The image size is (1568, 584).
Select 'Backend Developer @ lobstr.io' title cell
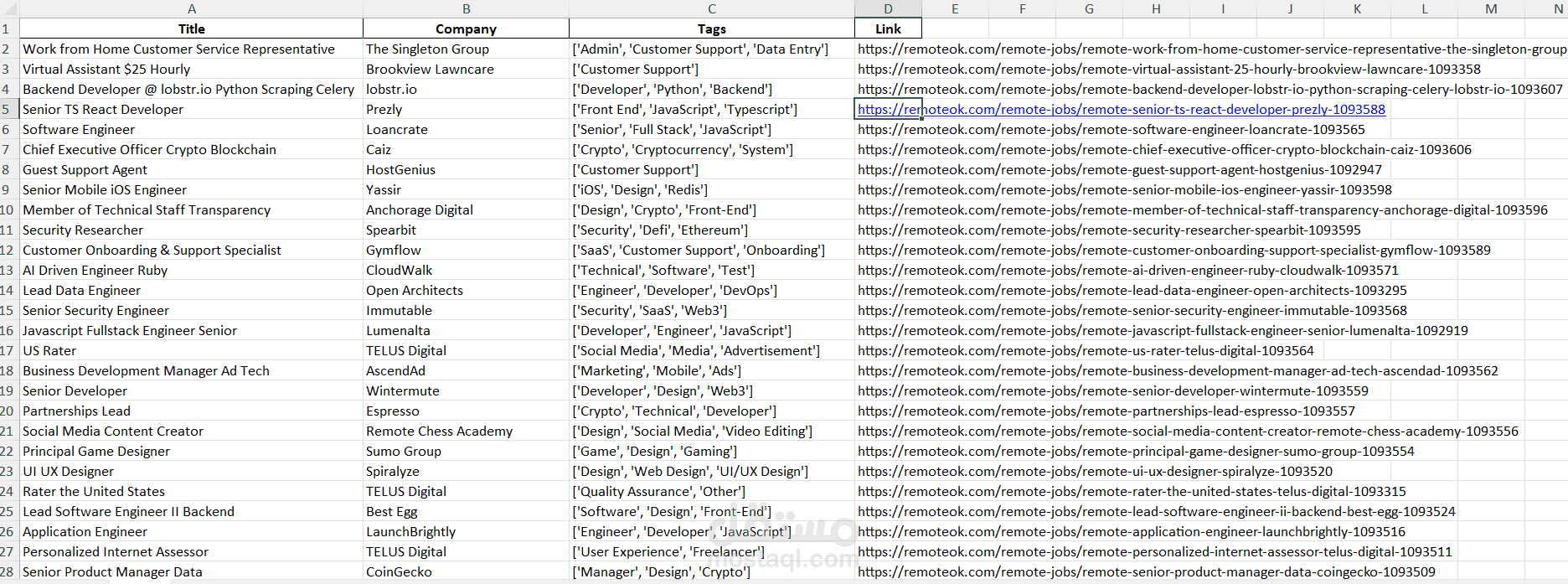191,89
